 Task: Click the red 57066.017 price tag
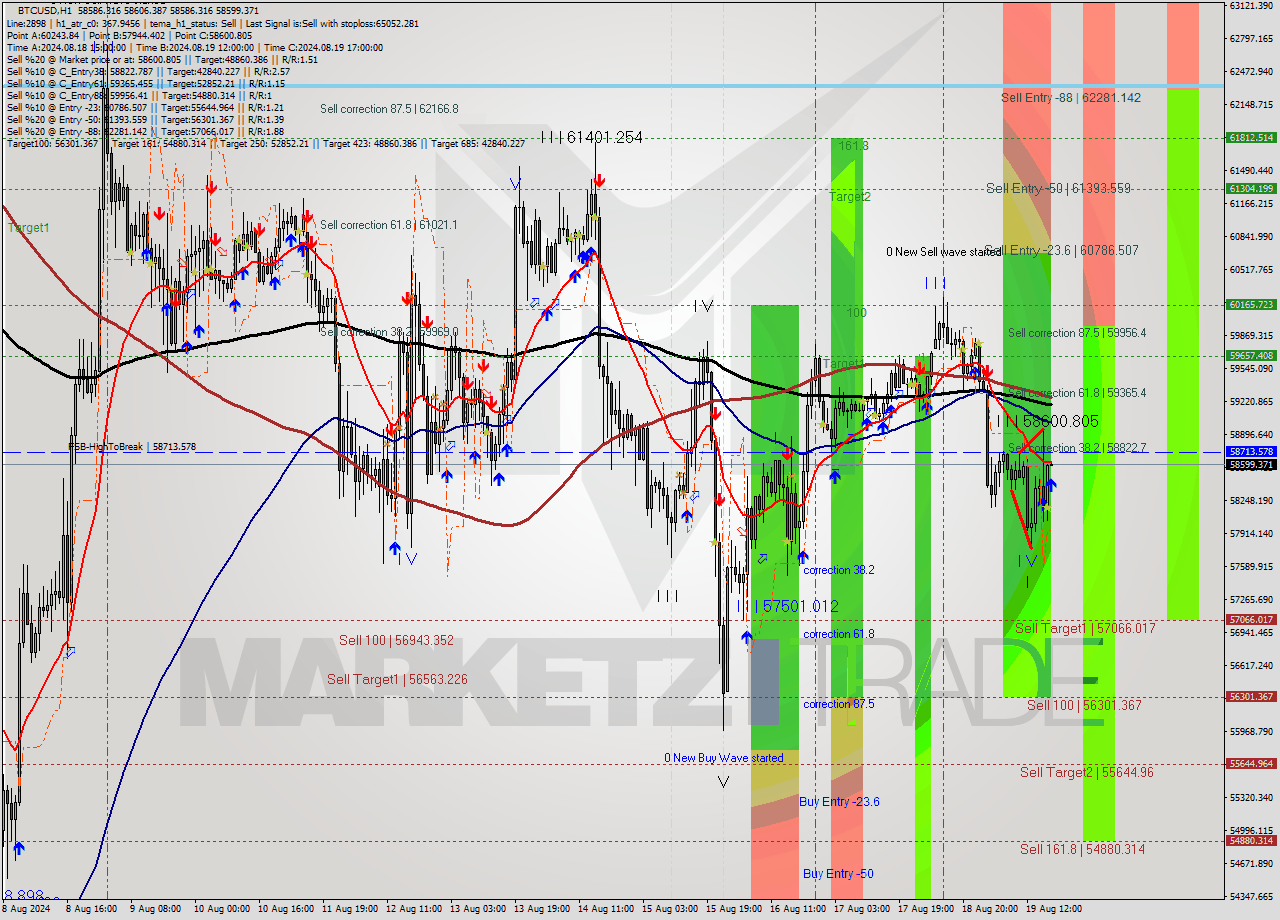pyautogui.click(x=1251, y=620)
